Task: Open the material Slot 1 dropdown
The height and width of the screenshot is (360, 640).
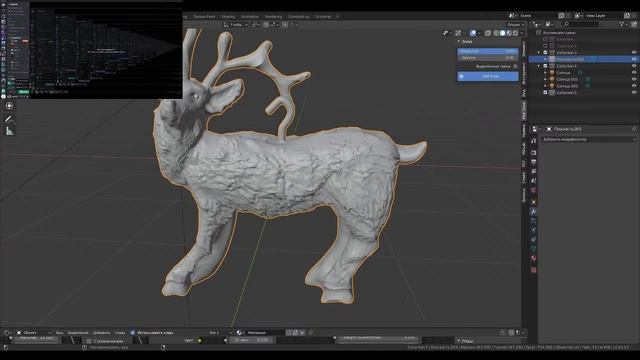Action: click(220, 333)
